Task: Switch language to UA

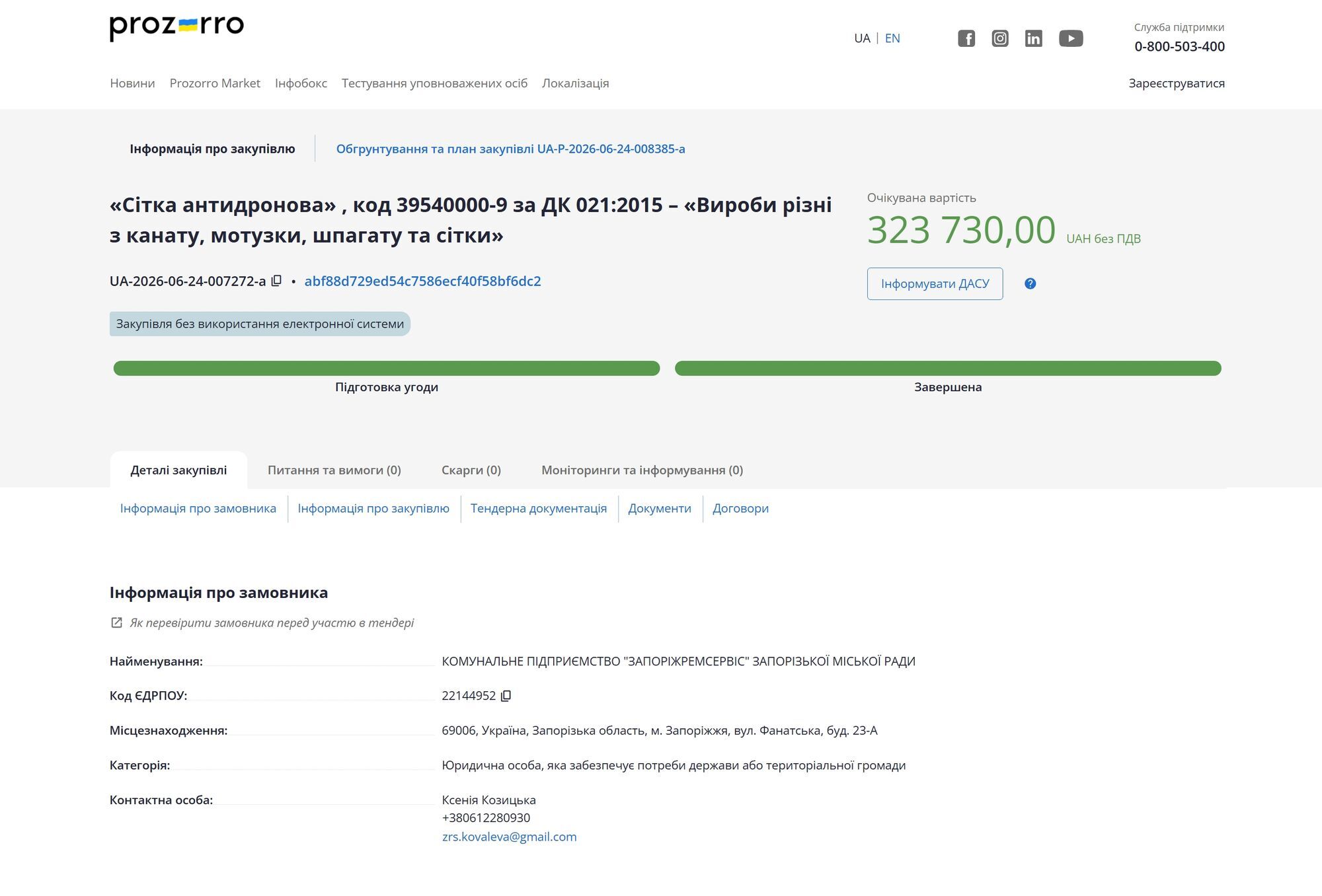Action: (862, 38)
